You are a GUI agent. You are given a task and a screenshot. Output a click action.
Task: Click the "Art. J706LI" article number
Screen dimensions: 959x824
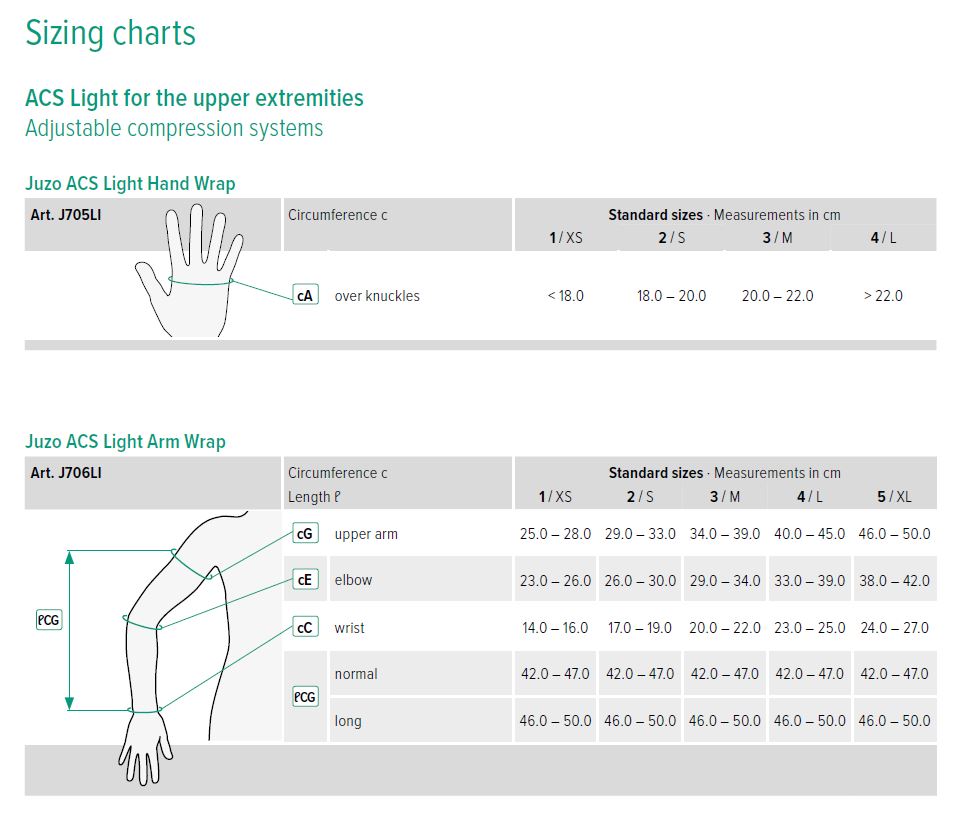[66, 473]
